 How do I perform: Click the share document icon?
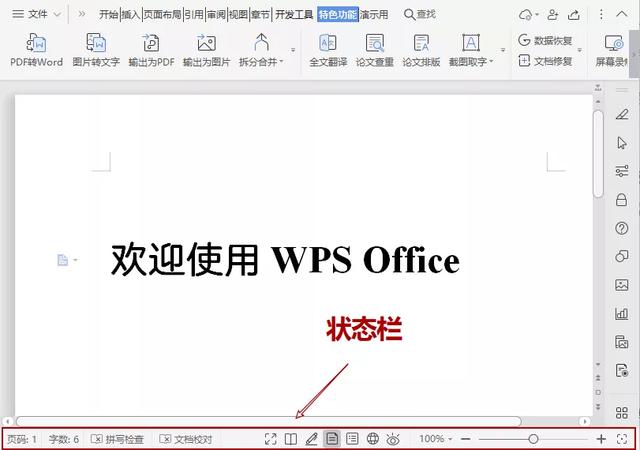pyautogui.click(x=574, y=15)
